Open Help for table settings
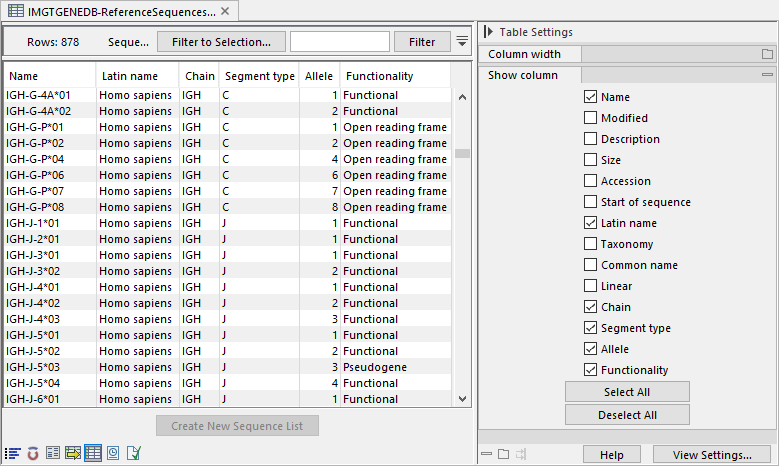Screen dimensions: 779x466 [612, 455]
